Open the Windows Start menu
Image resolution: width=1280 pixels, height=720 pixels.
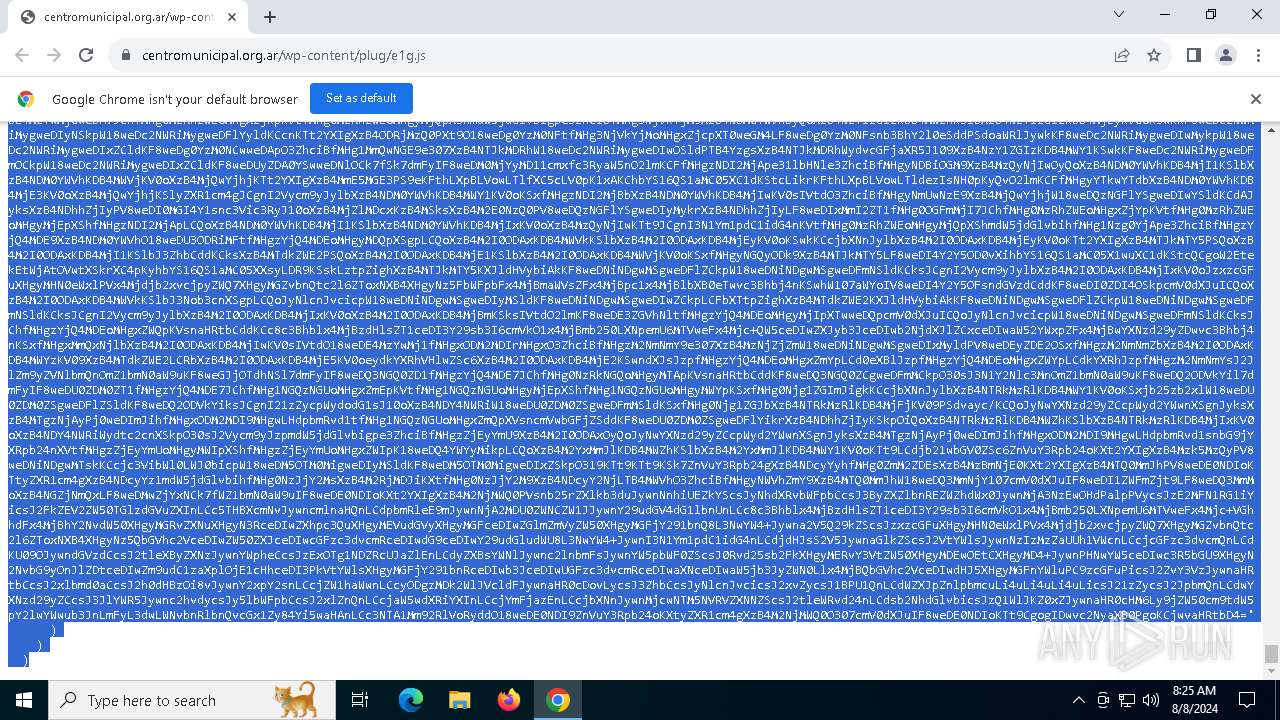24,700
